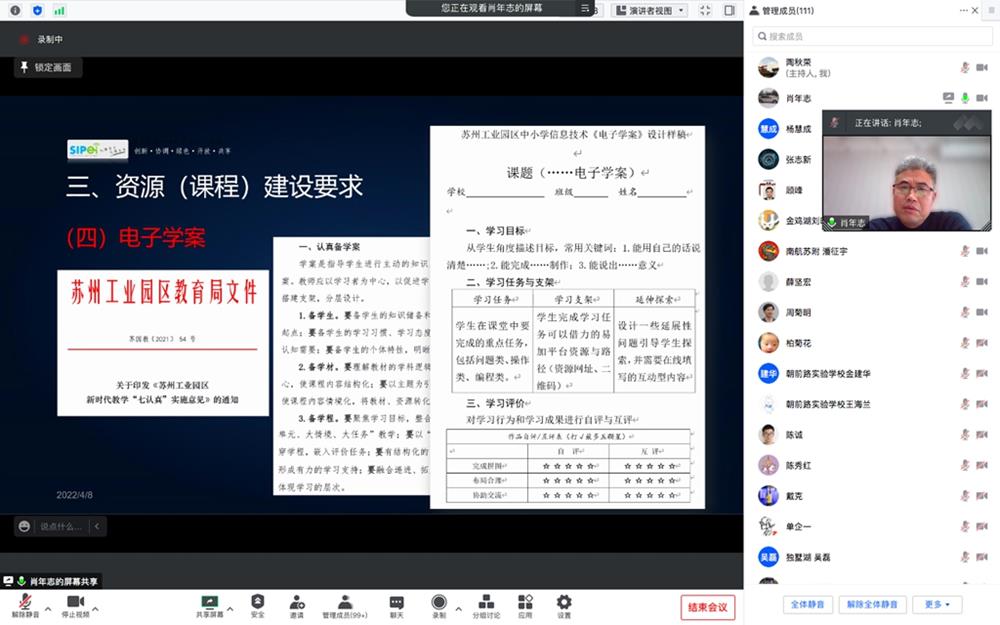Open the 更多 dropdown in members panel
Viewport: 1000px width, 625px height.
click(x=936, y=604)
